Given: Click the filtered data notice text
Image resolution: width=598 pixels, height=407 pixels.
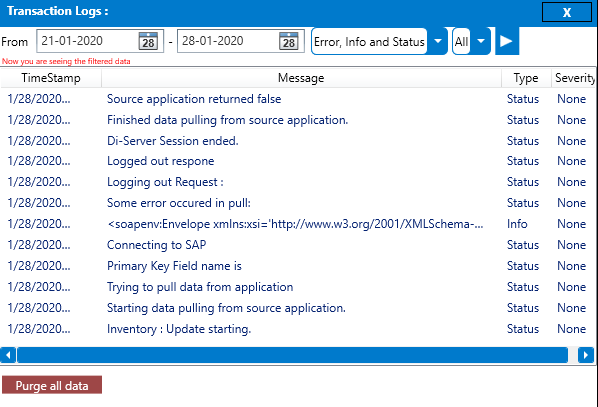Looking at the screenshot, I should [x=66, y=61].
